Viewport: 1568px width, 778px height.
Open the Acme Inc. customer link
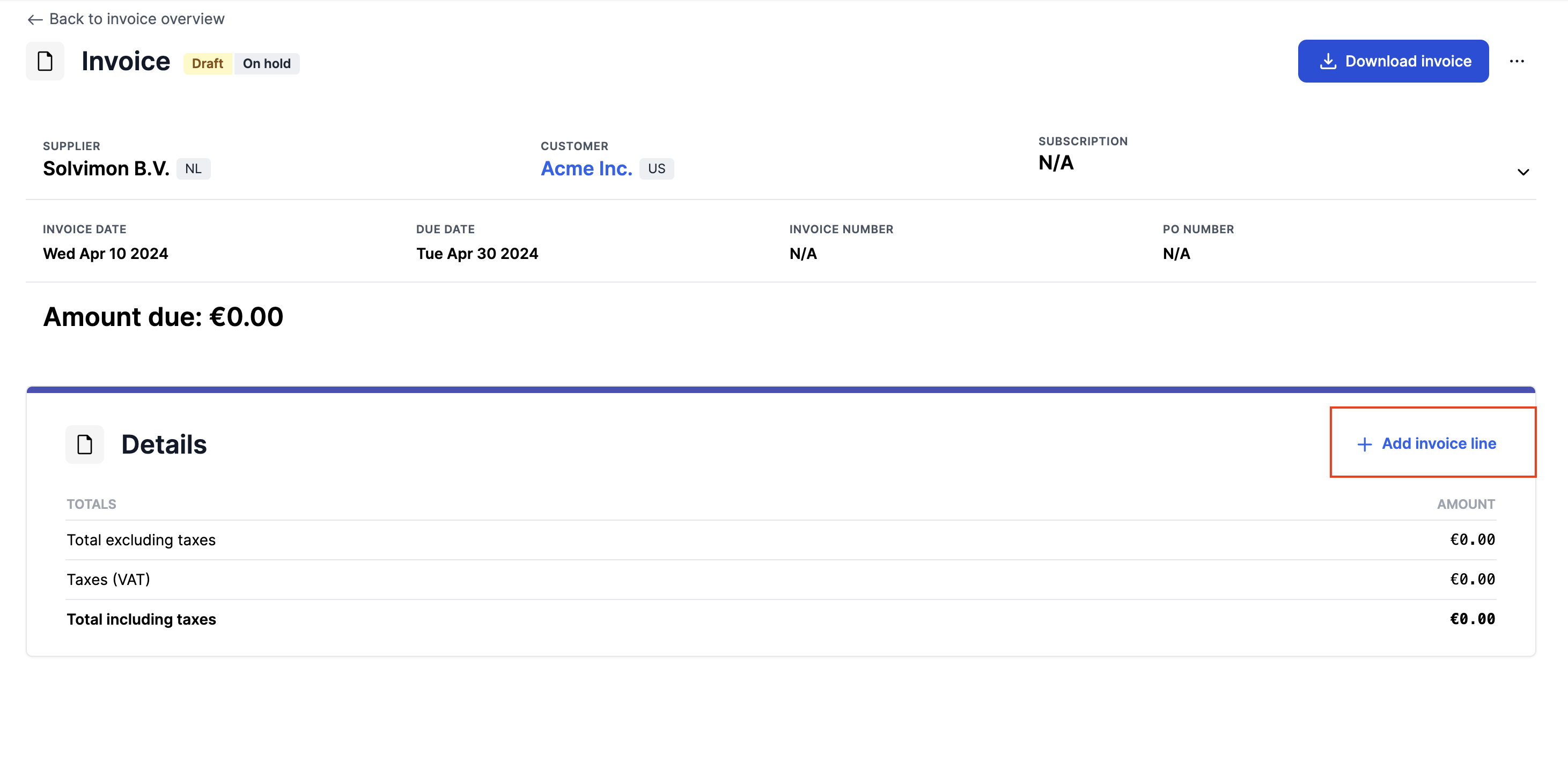point(586,168)
